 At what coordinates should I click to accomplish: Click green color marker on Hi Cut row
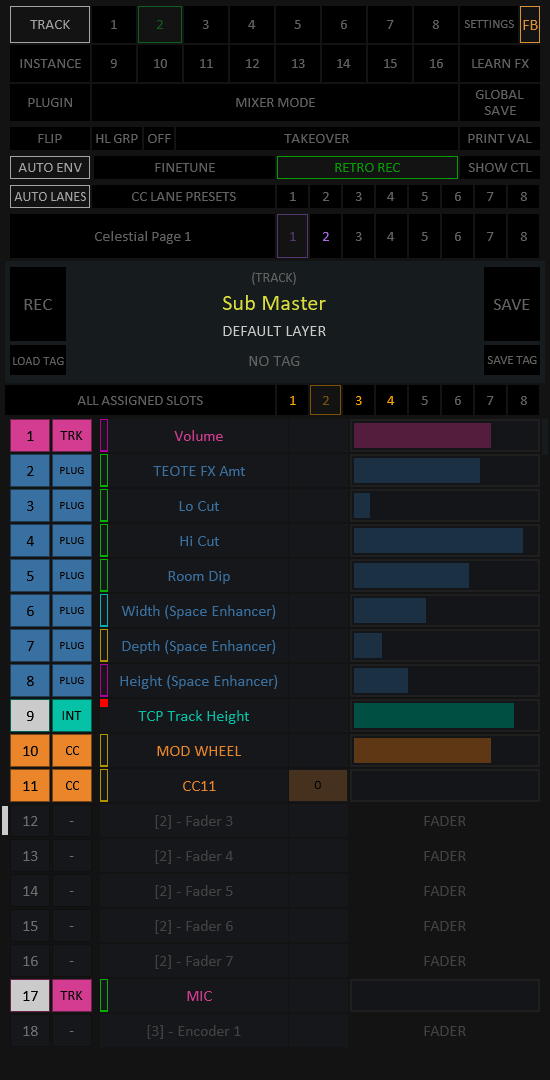click(104, 541)
